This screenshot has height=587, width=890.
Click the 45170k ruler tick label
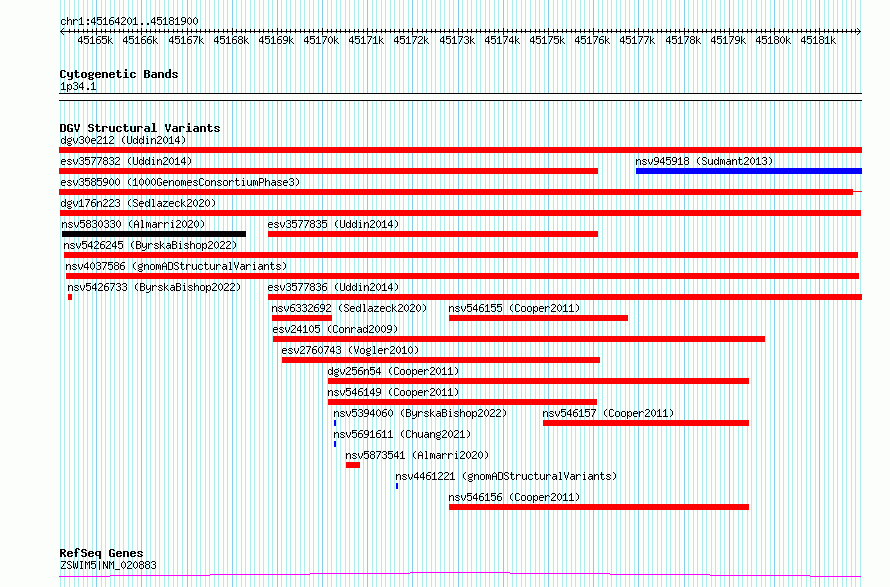(x=321, y=40)
